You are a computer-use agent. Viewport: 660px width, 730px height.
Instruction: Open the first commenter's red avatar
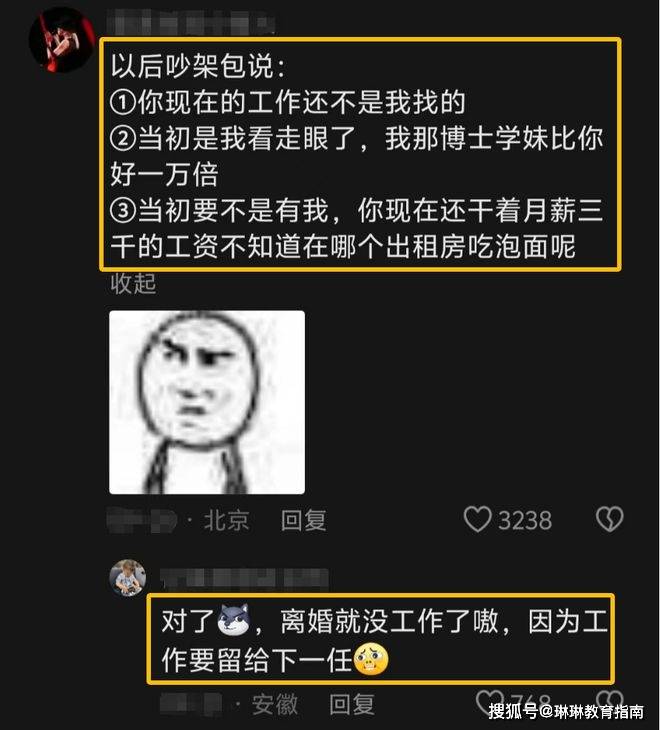point(62,41)
